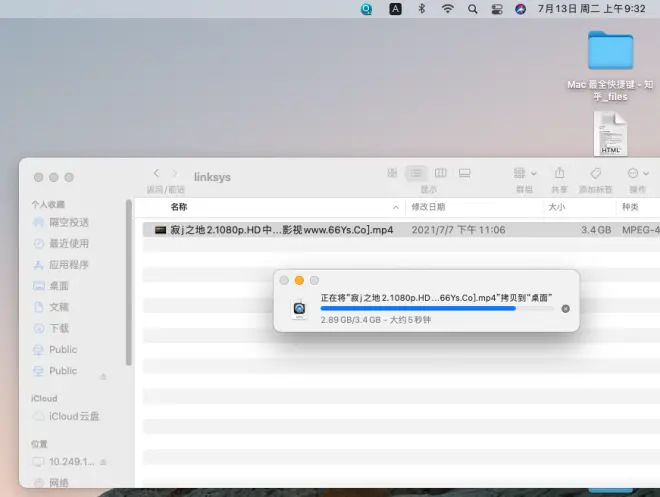Sort by the 修改日期 column header
Image resolution: width=660 pixels, height=497 pixels.
(428, 207)
